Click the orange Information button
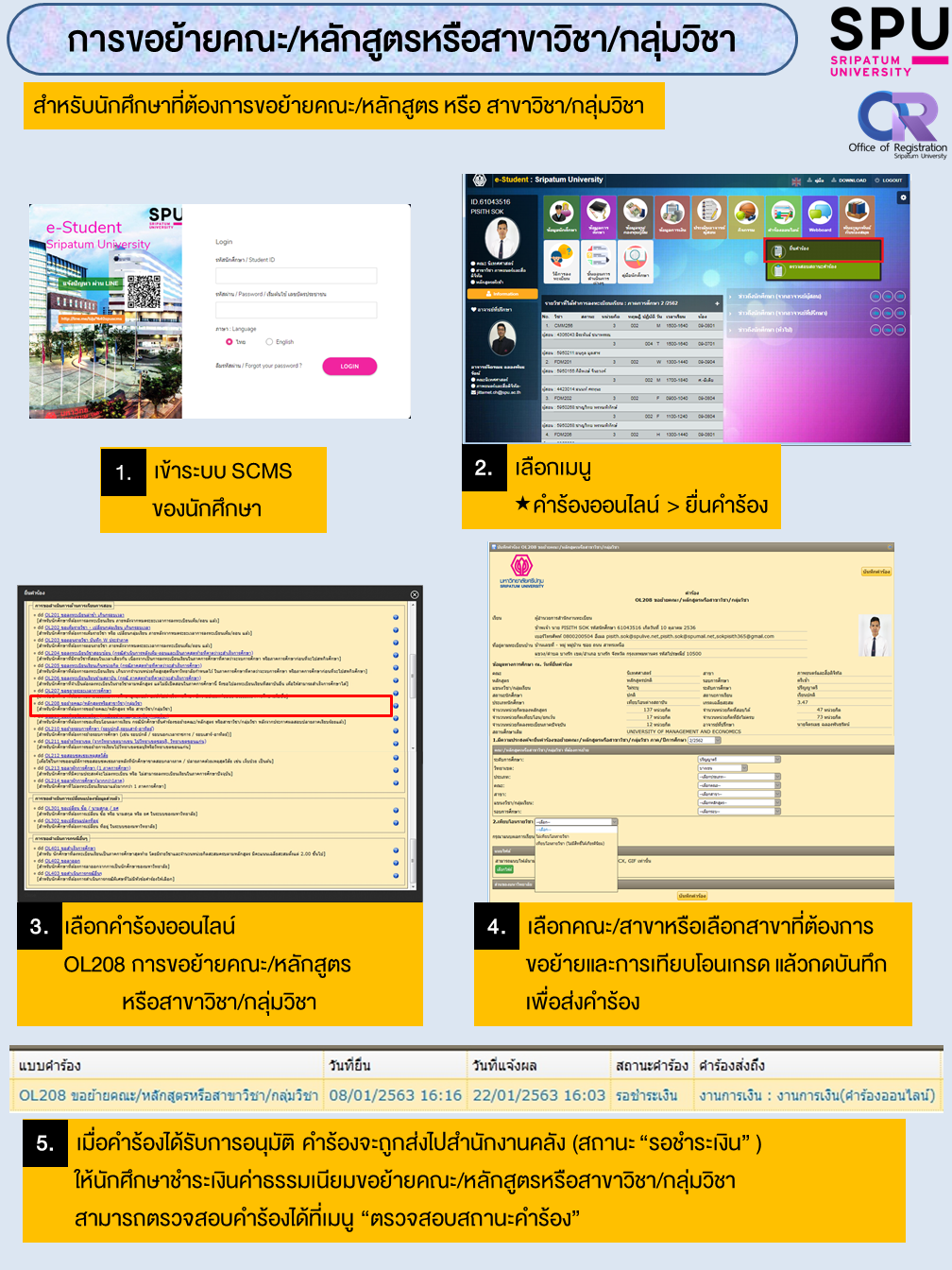This screenshot has width=952, height=1270. tap(501, 294)
